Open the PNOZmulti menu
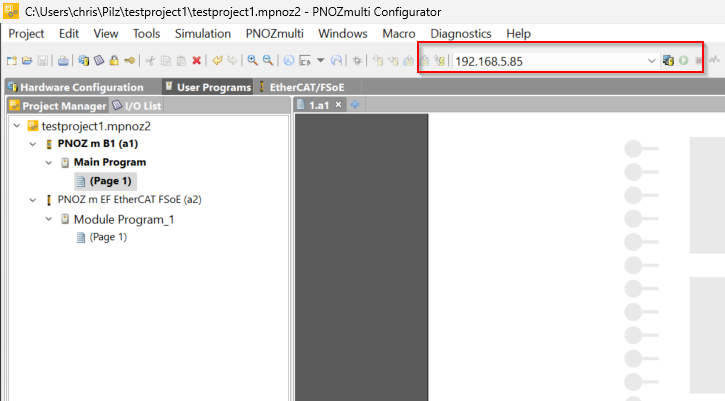The height and width of the screenshot is (401, 725). pos(275,34)
